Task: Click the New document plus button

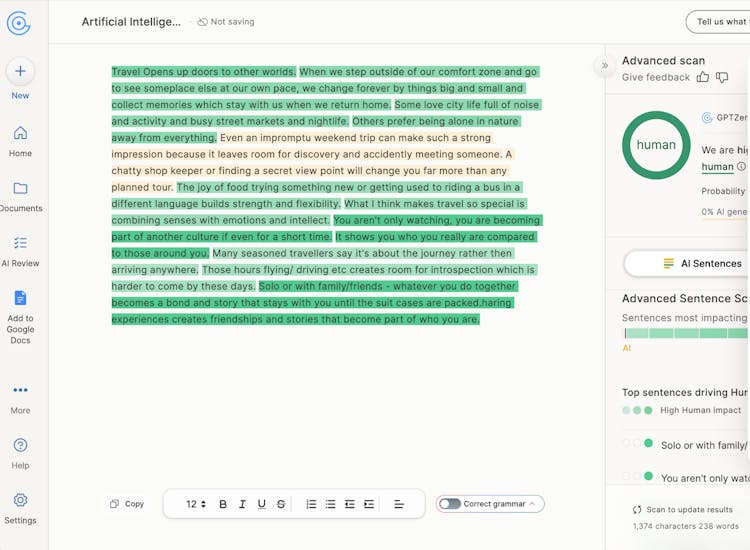Action: tap(20, 71)
